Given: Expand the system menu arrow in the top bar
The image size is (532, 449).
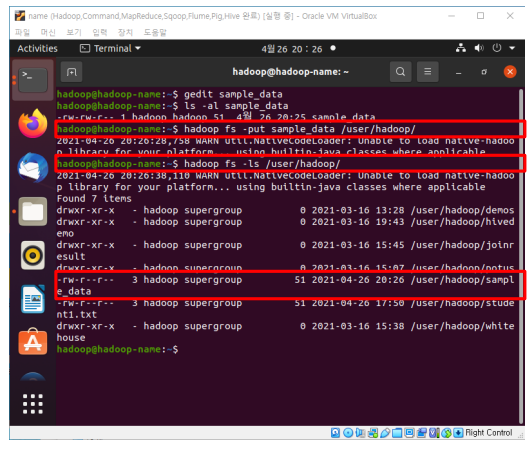Looking at the screenshot, I should pos(512,48).
